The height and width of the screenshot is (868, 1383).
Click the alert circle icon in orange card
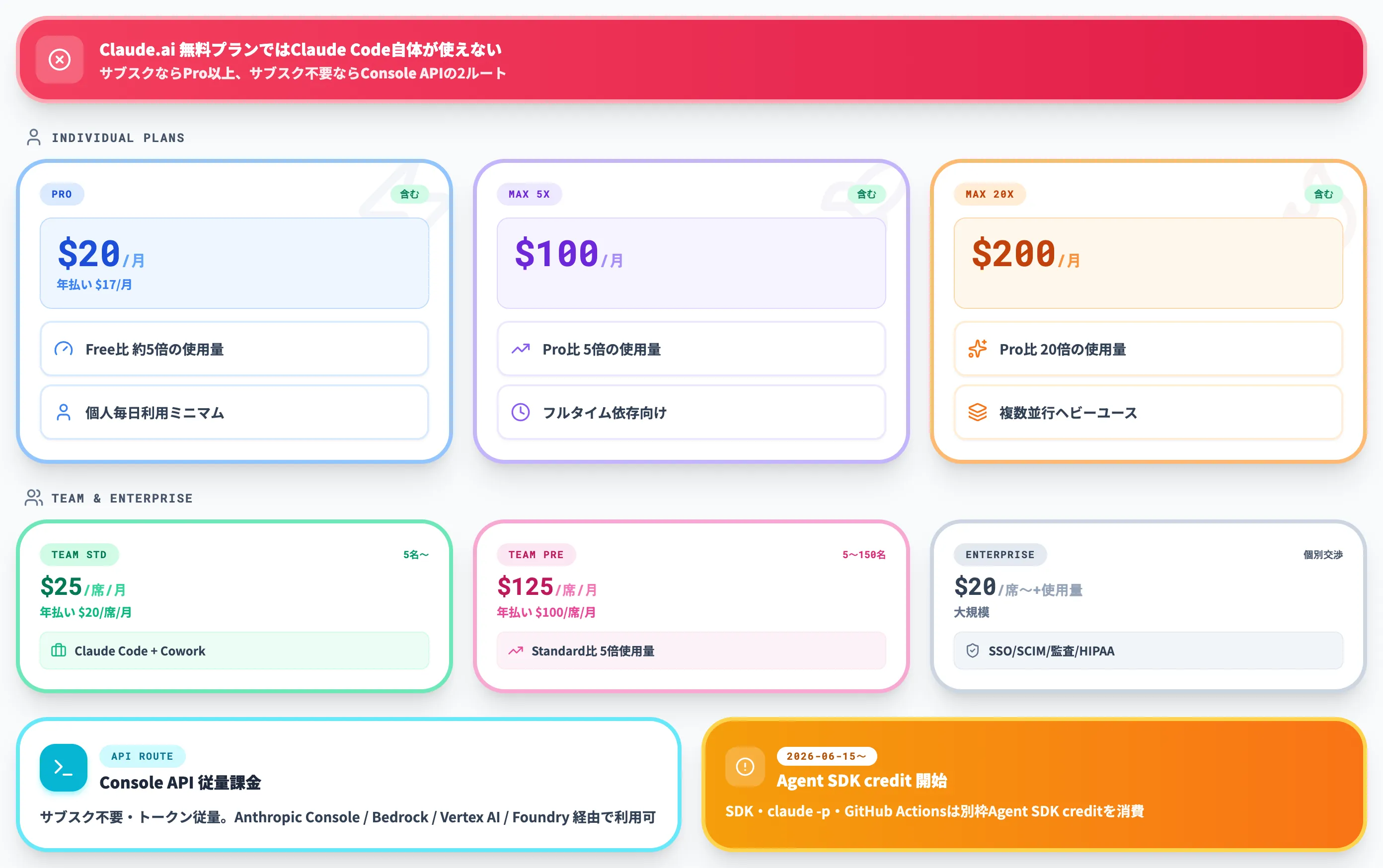(x=745, y=766)
